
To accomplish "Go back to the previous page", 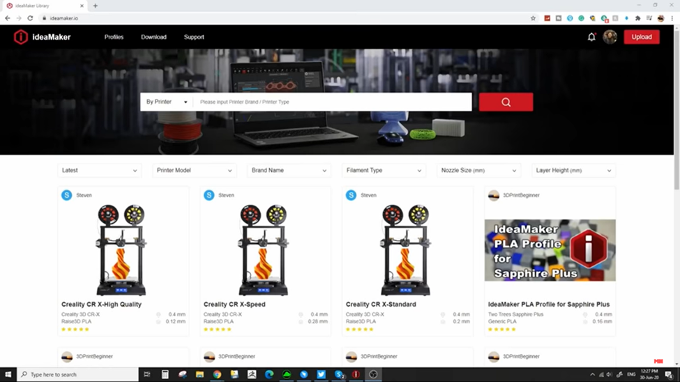I will (7, 18).
